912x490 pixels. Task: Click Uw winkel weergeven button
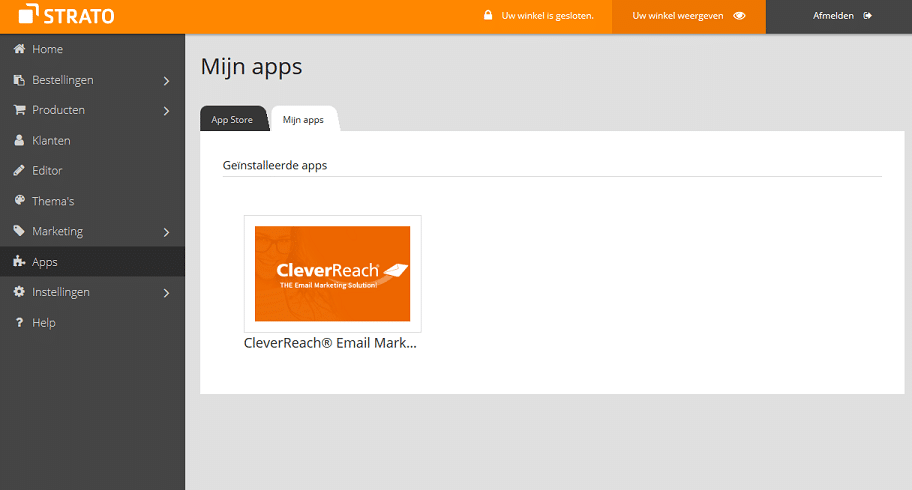click(x=689, y=16)
